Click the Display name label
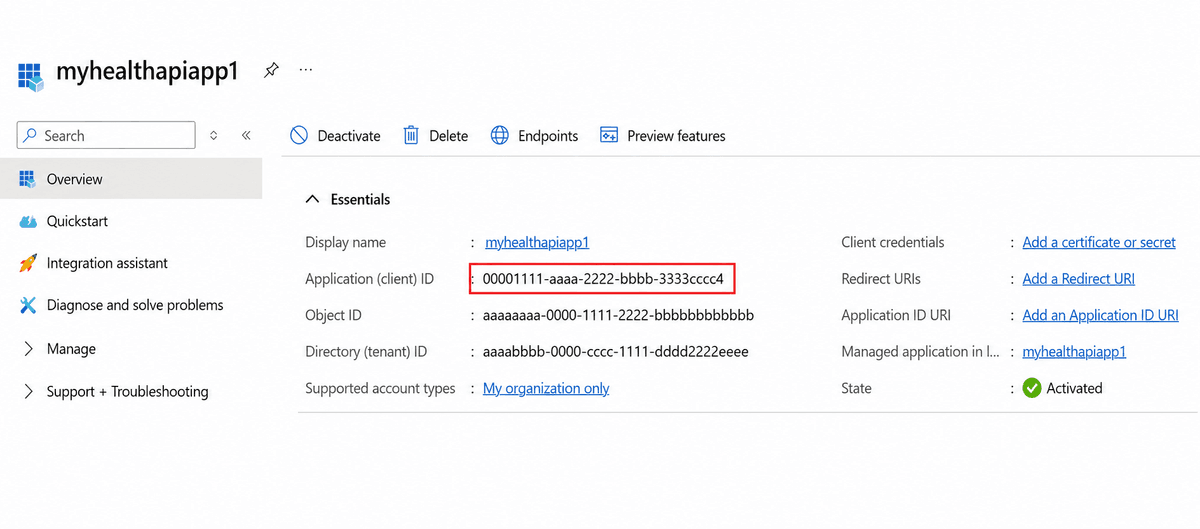 345,242
